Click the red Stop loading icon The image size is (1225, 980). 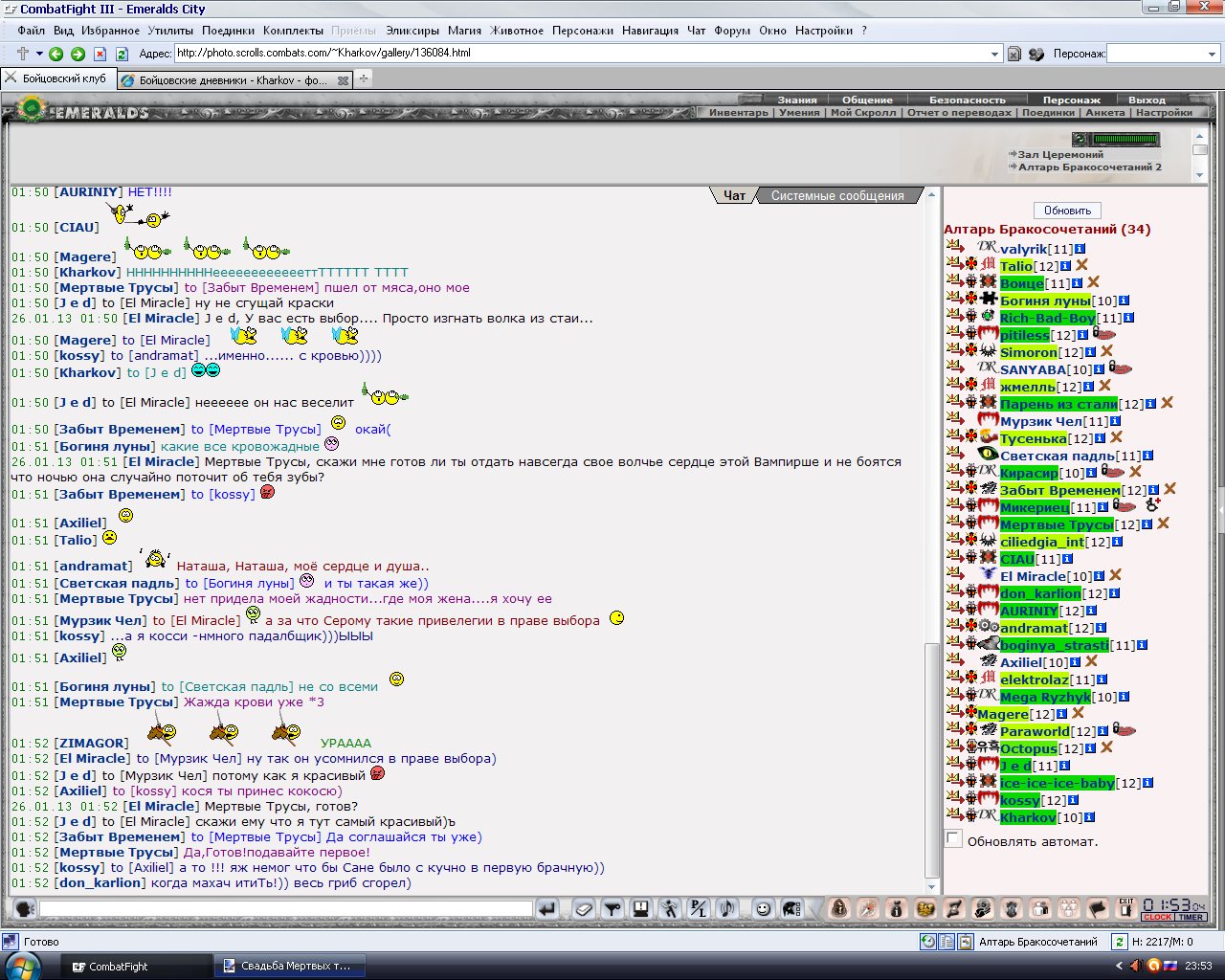tap(100, 54)
